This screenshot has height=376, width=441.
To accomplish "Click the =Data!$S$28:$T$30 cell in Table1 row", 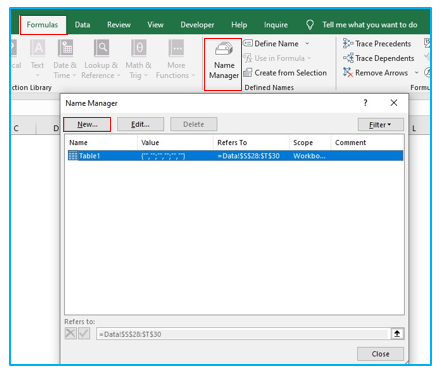I will click(249, 156).
